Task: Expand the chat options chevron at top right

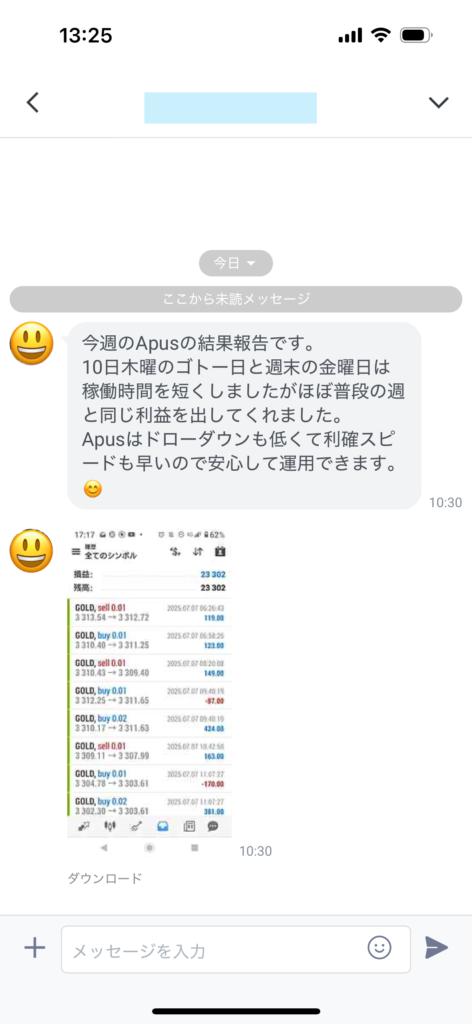Action: click(x=438, y=103)
